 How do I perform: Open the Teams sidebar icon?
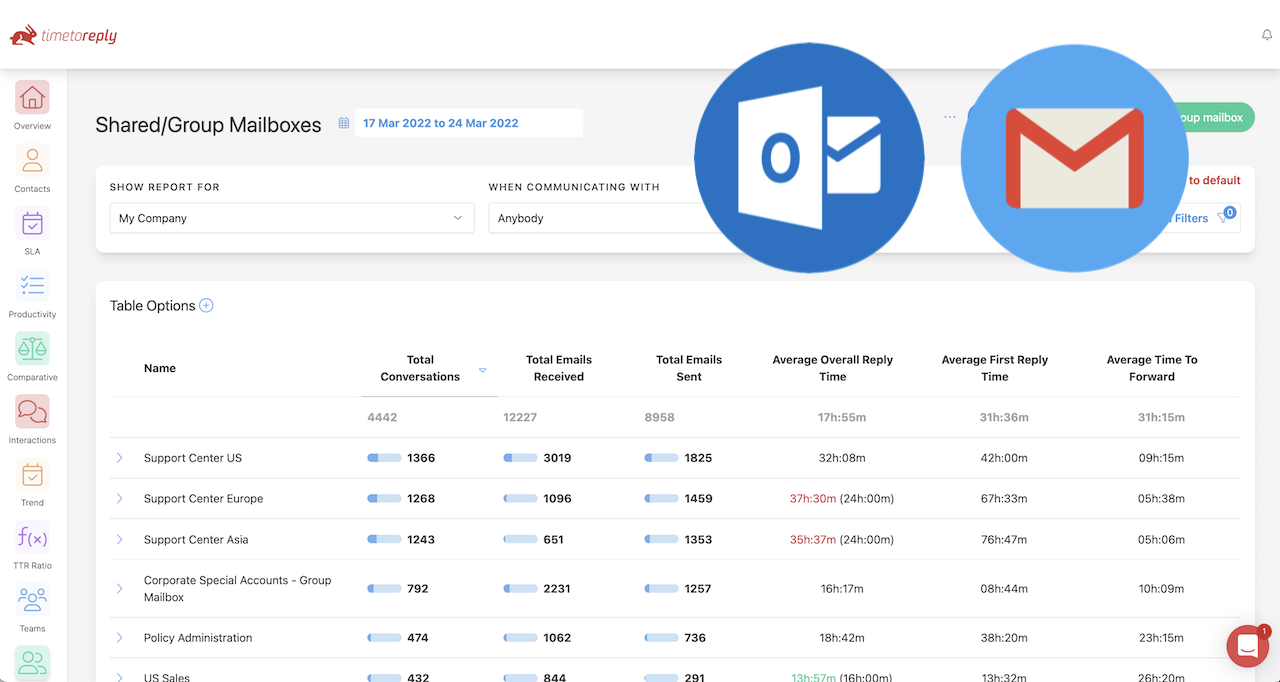32,600
